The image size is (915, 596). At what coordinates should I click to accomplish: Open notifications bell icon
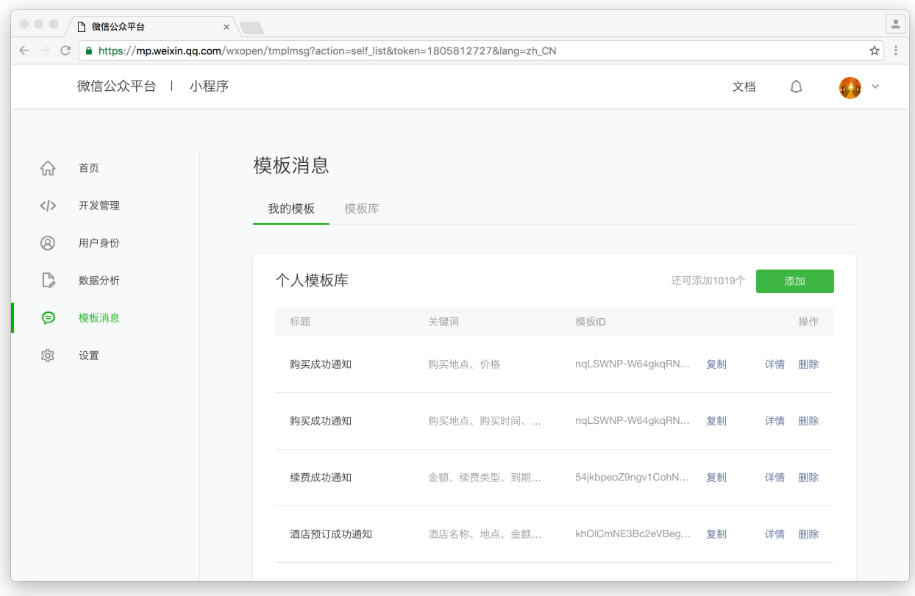pos(796,87)
